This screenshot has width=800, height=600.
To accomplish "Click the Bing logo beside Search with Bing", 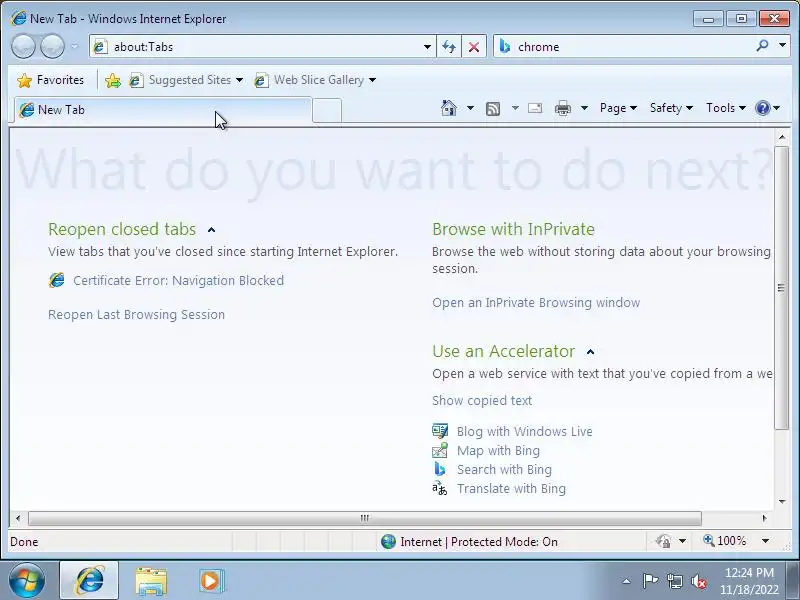I will pyautogui.click(x=440, y=469).
